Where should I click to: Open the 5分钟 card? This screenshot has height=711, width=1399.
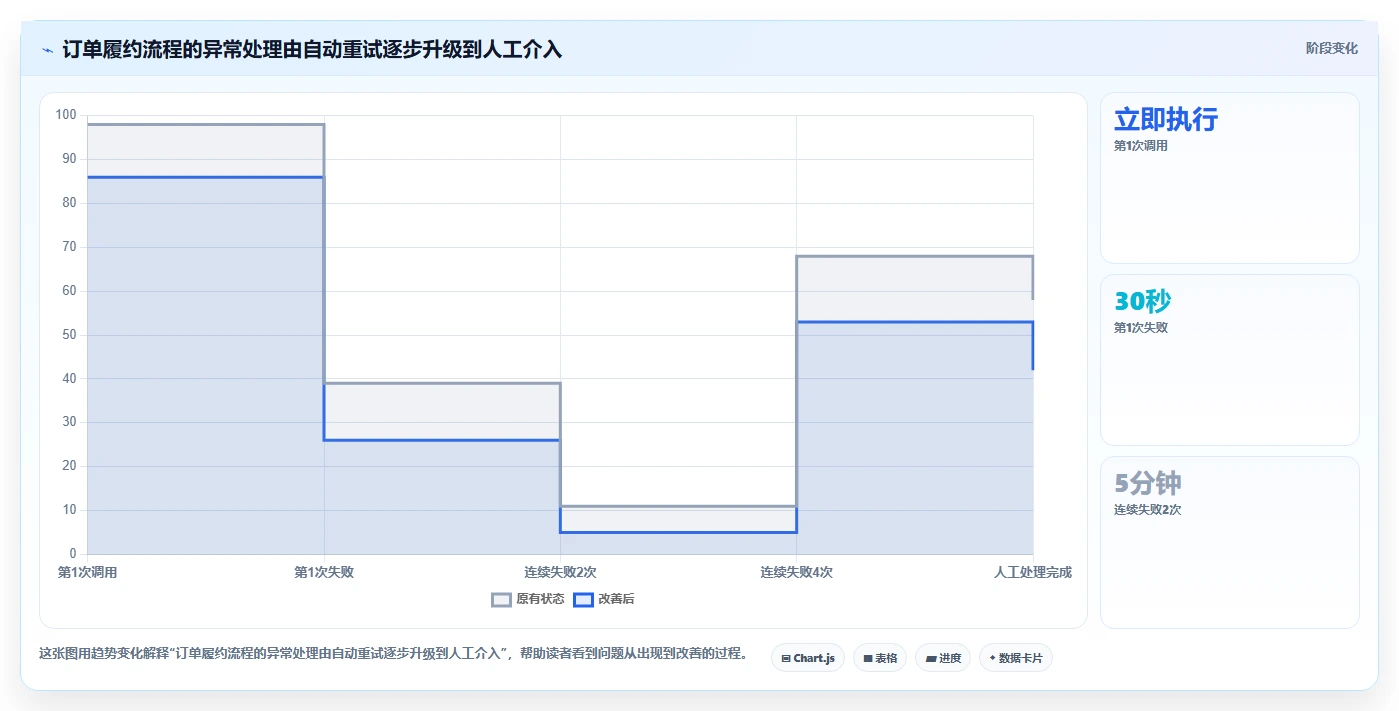(1230, 543)
